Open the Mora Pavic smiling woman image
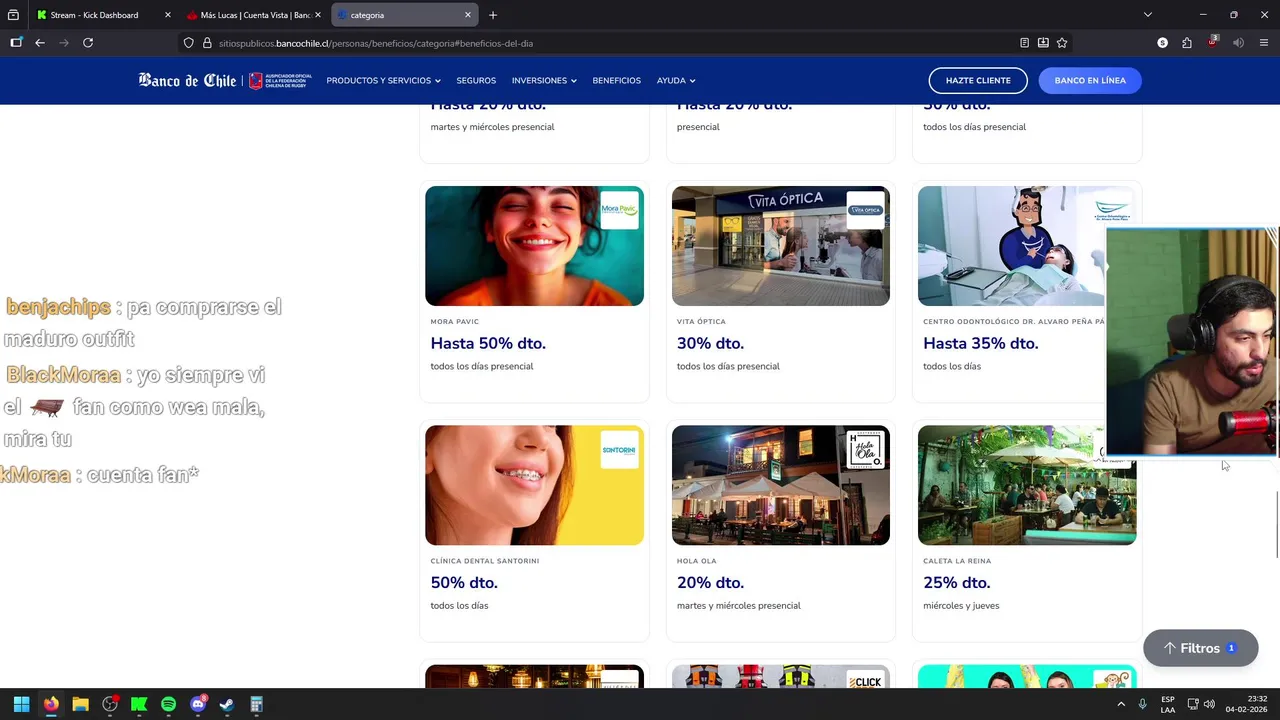The image size is (1280, 720). (x=534, y=246)
